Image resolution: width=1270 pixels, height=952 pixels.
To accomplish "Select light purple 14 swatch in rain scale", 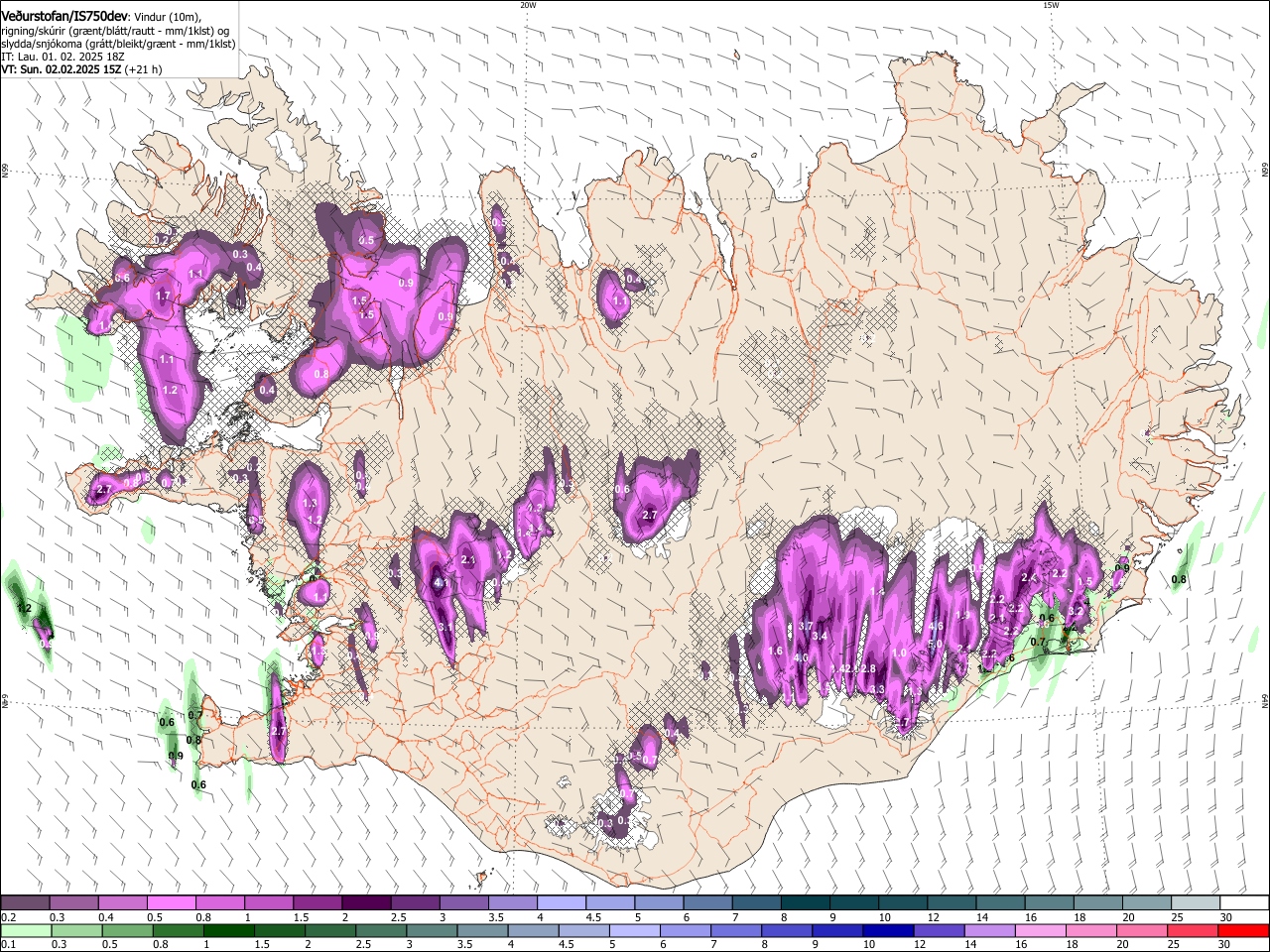I will tap(990, 930).
